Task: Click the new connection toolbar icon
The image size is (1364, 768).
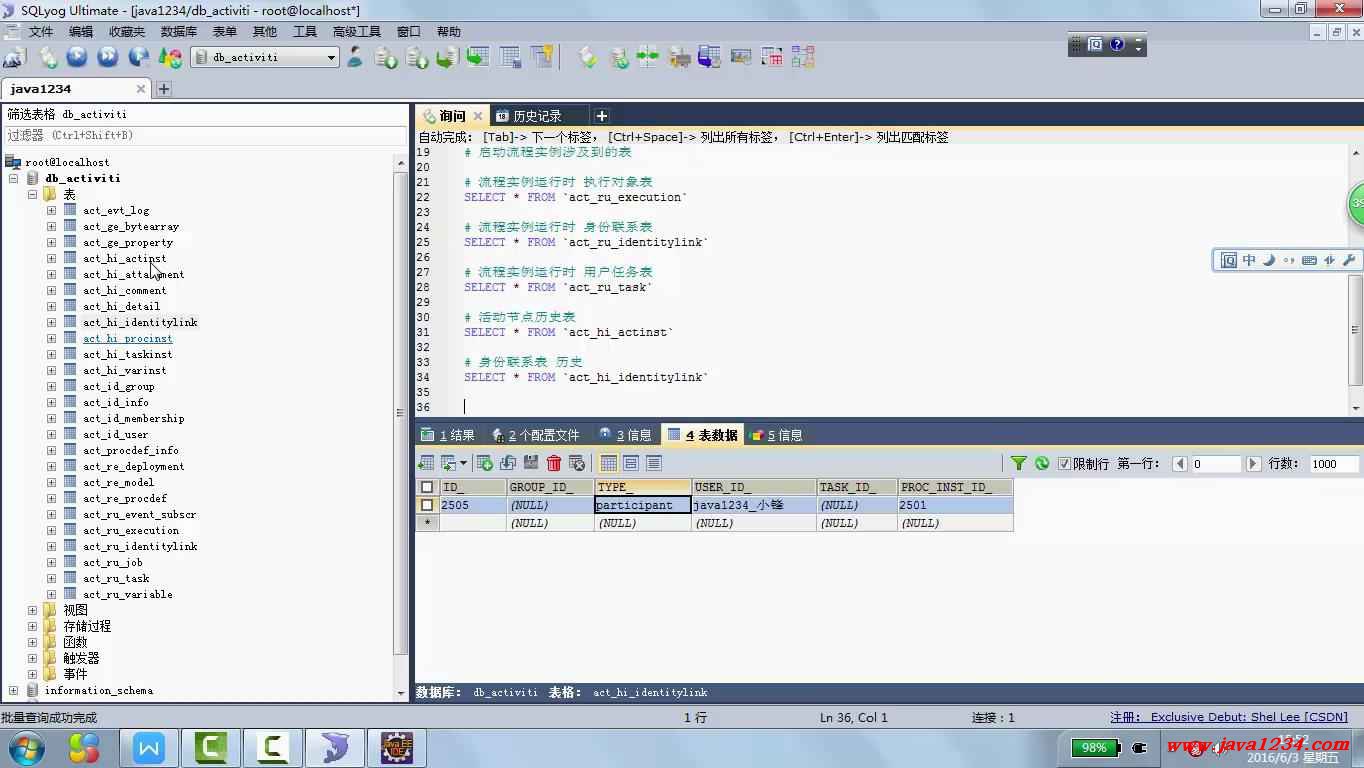Action: 14,57
